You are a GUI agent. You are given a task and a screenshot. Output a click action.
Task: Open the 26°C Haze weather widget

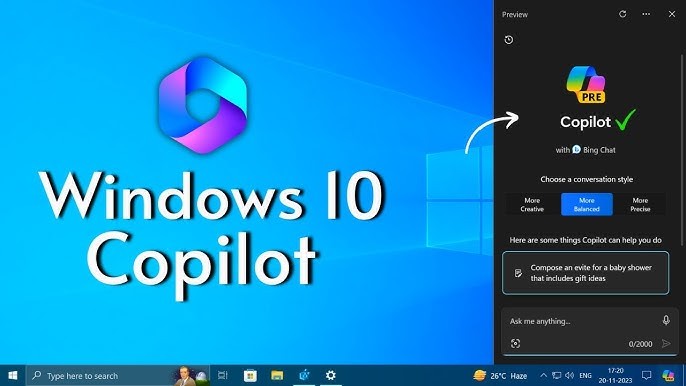tap(500, 375)
